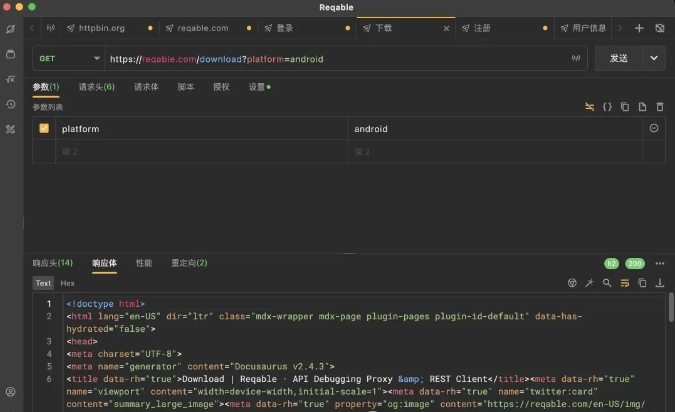Click the antenna icon left of httpbin.org tab
675x412 pixels.
51,28
